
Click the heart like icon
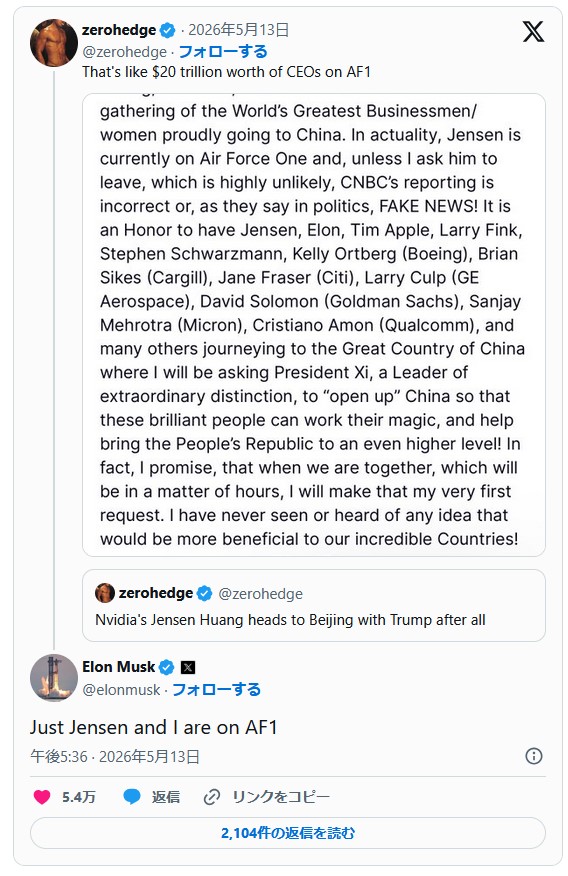click(x=42, y=797)
